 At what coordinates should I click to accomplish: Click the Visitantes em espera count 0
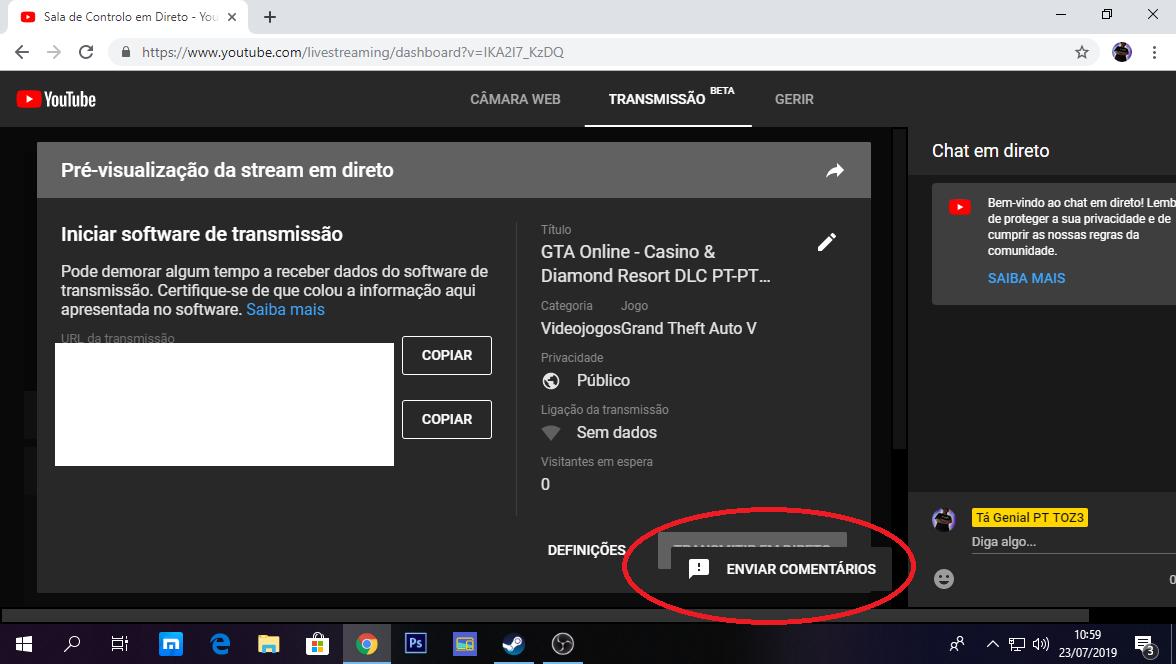[545, 485]
